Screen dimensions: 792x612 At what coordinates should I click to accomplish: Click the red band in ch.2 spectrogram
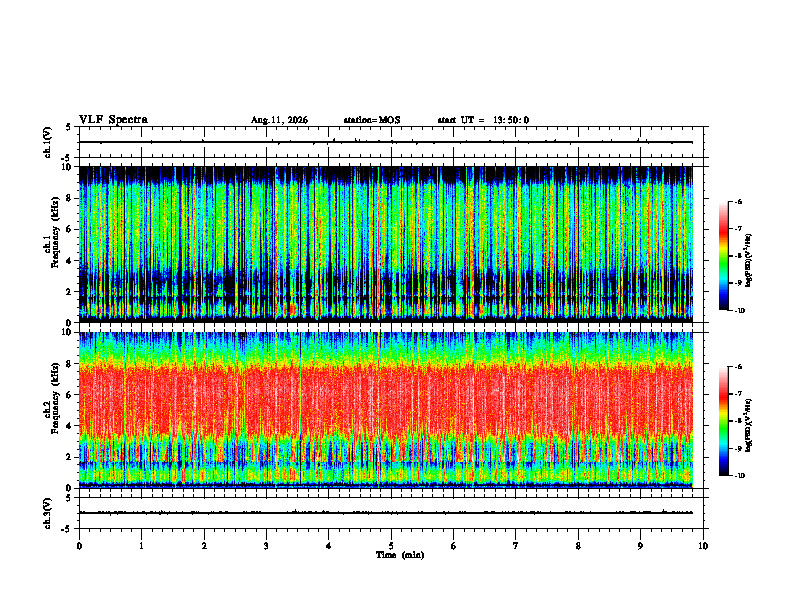click(x=386, y=399)
